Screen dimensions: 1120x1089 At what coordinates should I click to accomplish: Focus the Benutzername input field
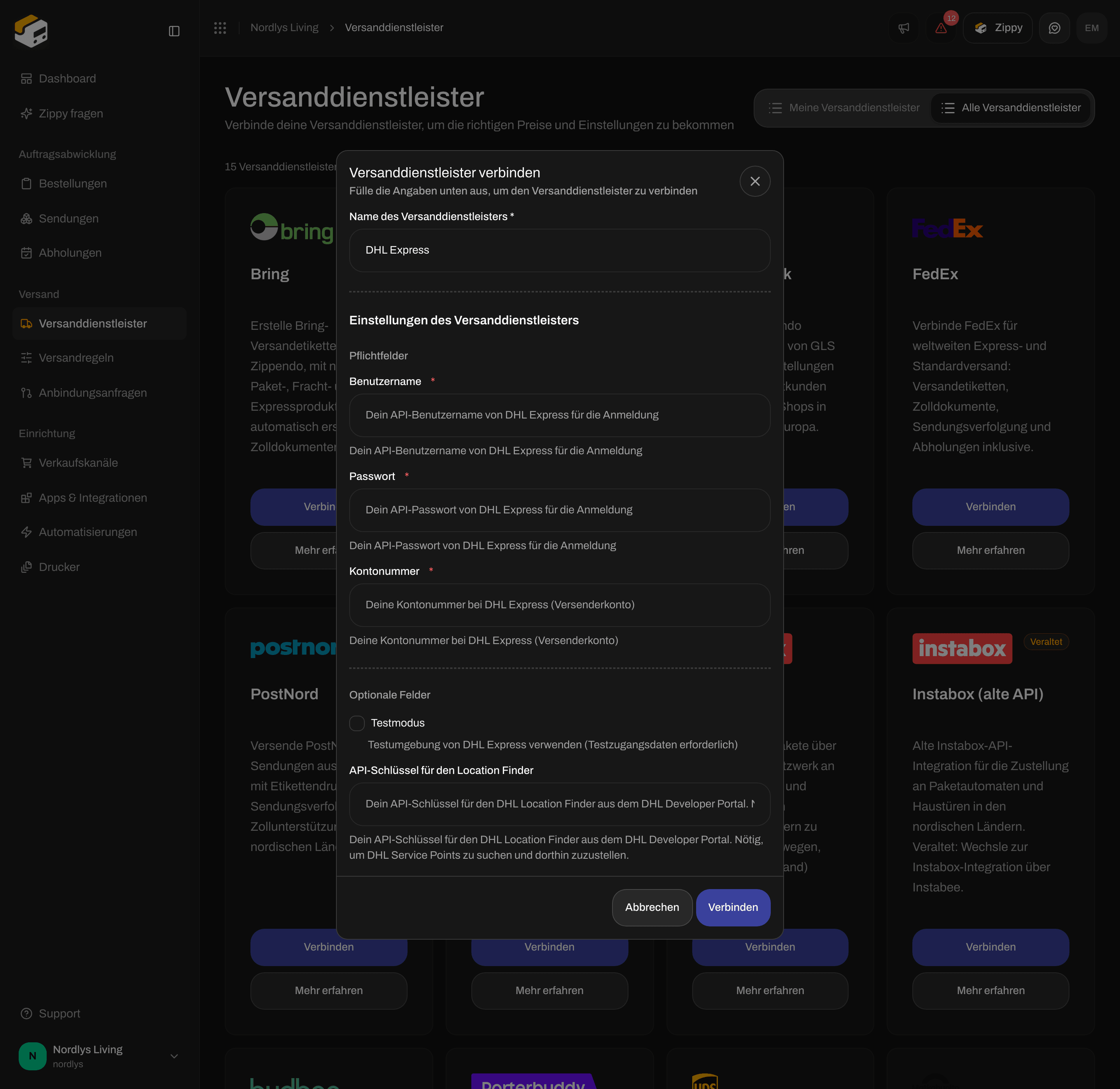click(x=560, y=415)
